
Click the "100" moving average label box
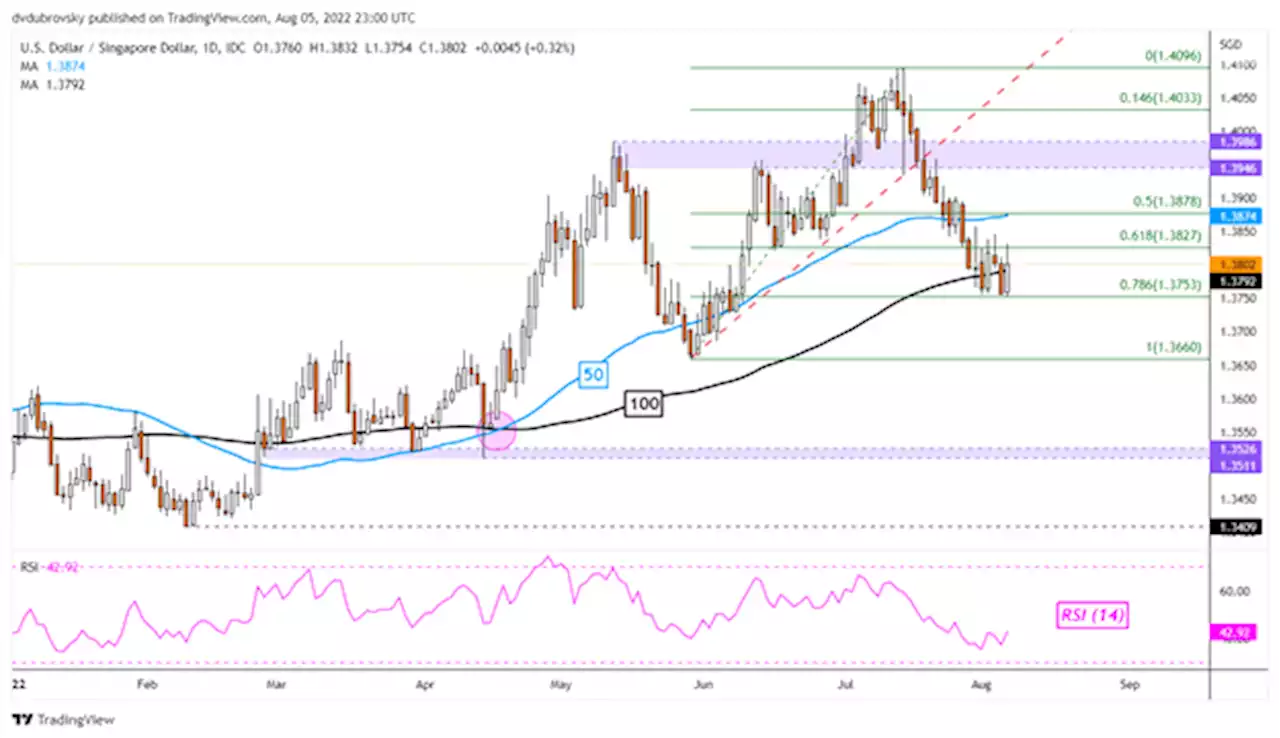[x=642, y=404]
